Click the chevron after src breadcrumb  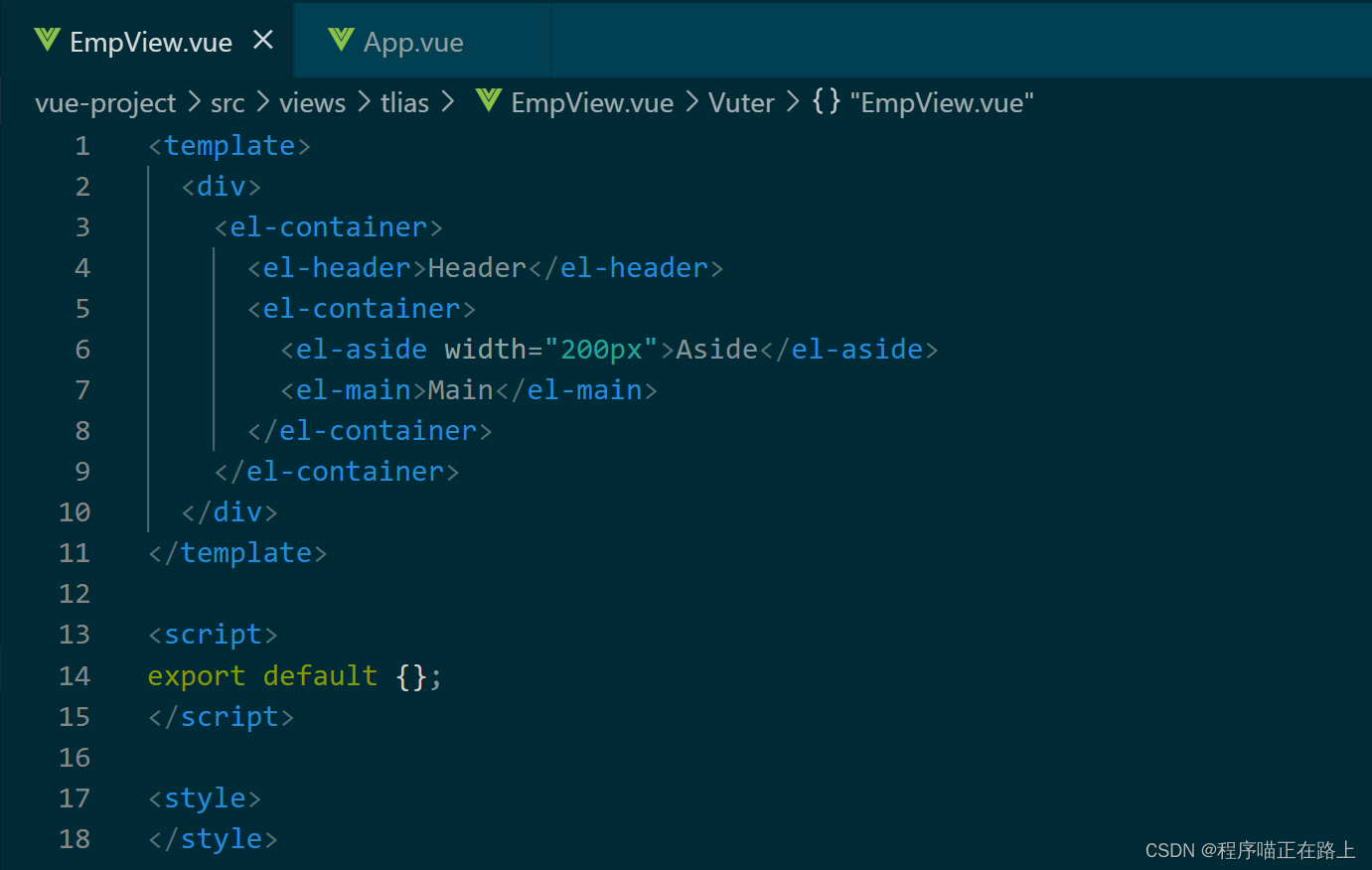262,102
